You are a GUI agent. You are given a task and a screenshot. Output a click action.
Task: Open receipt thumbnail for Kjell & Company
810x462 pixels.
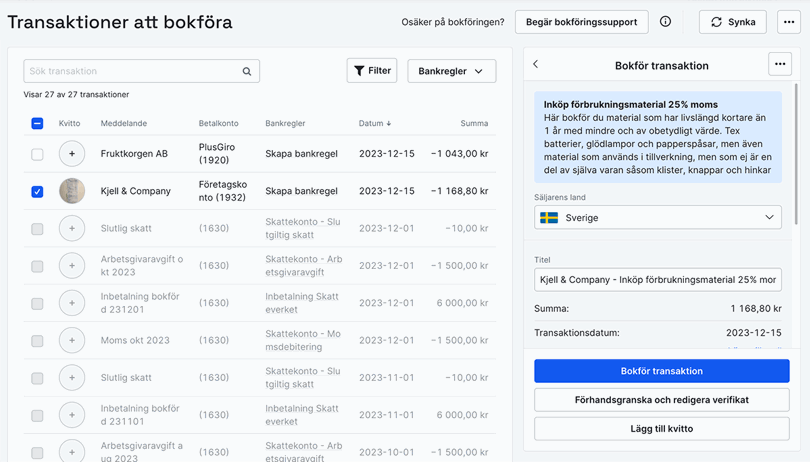pyautogui.click(x=72, y=191)
